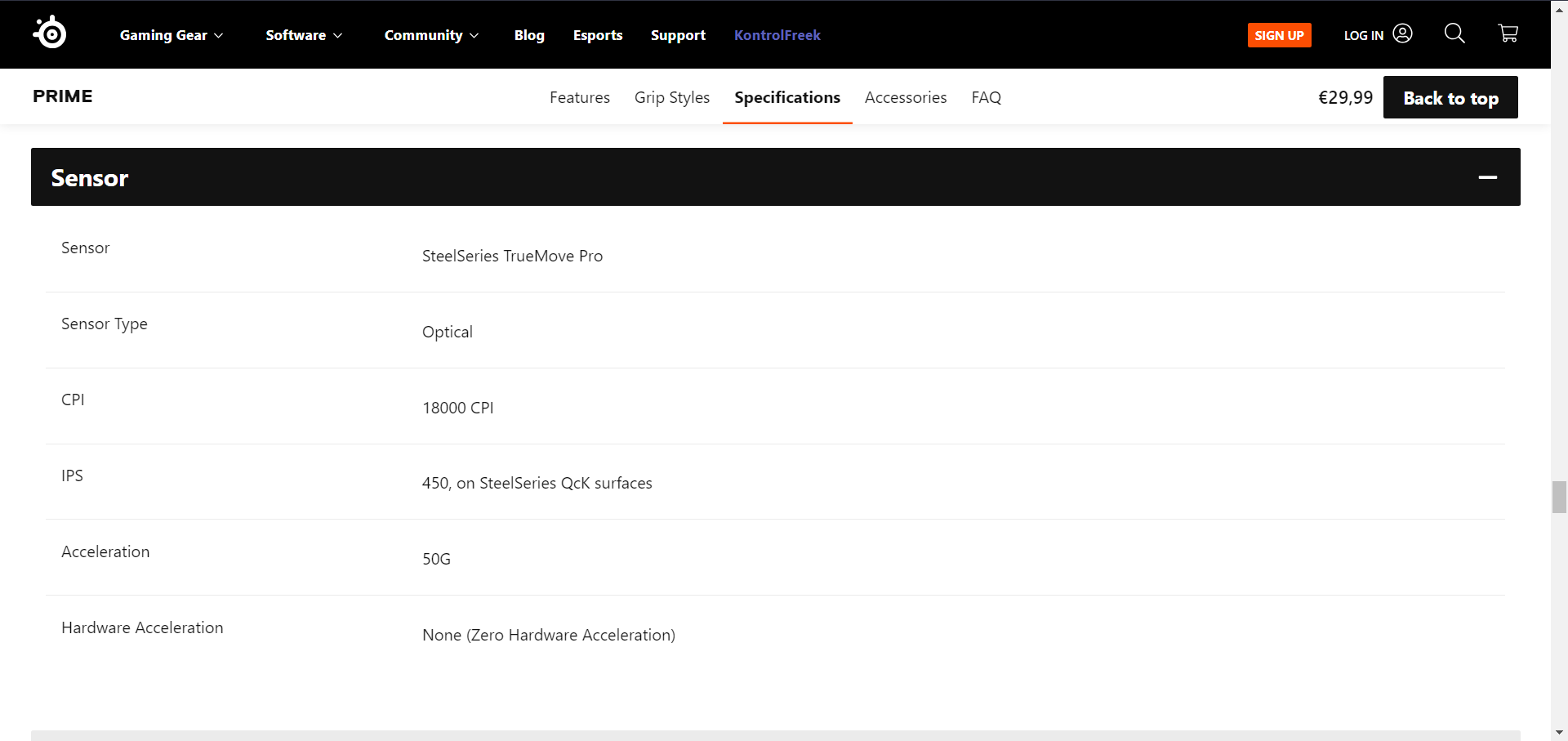The image size is (1568, 741).
Task: Click the LOG IN link
Action: click(x=1364, y=35)
